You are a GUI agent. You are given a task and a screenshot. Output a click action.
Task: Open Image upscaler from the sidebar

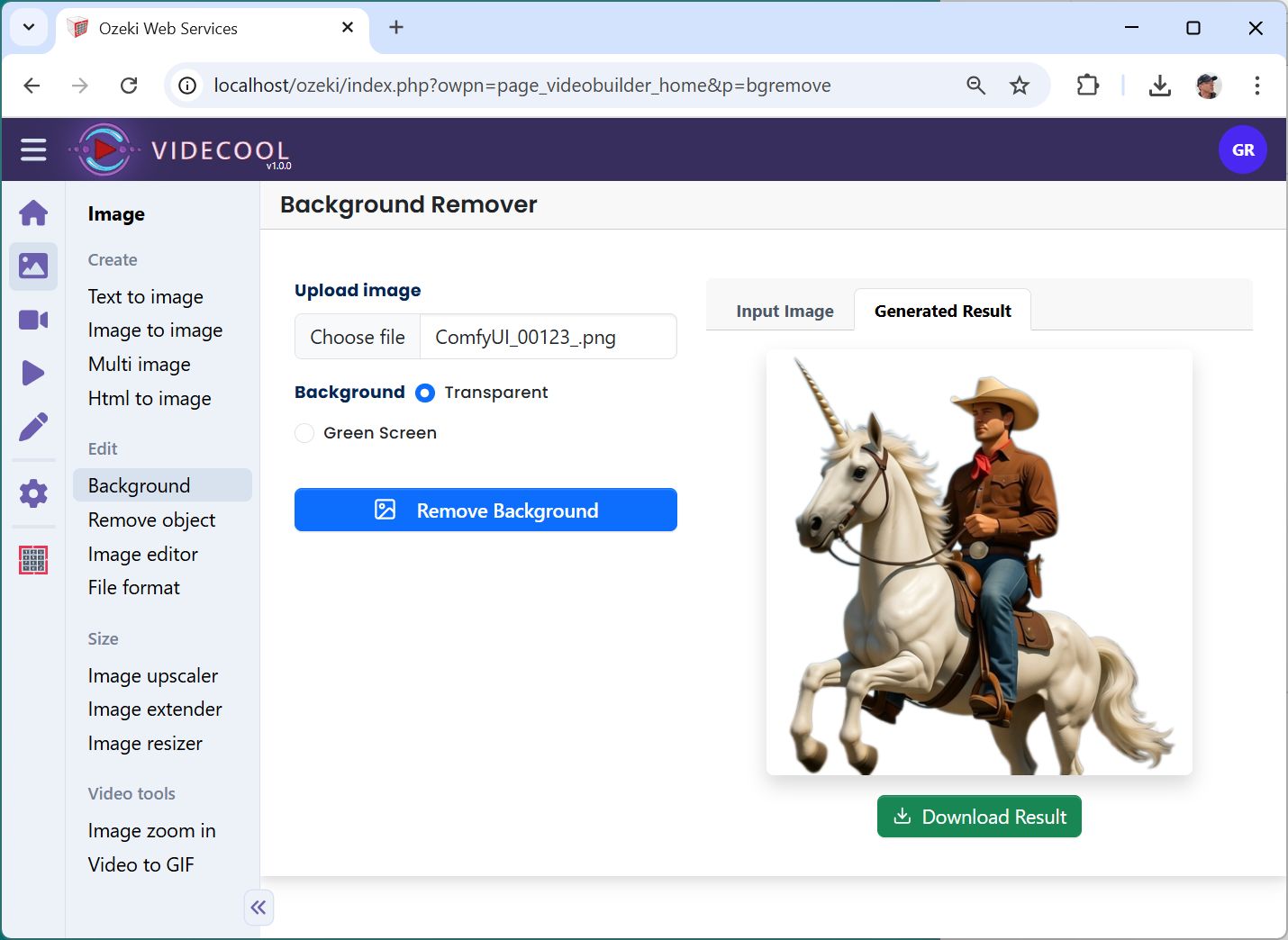[153, 676]
